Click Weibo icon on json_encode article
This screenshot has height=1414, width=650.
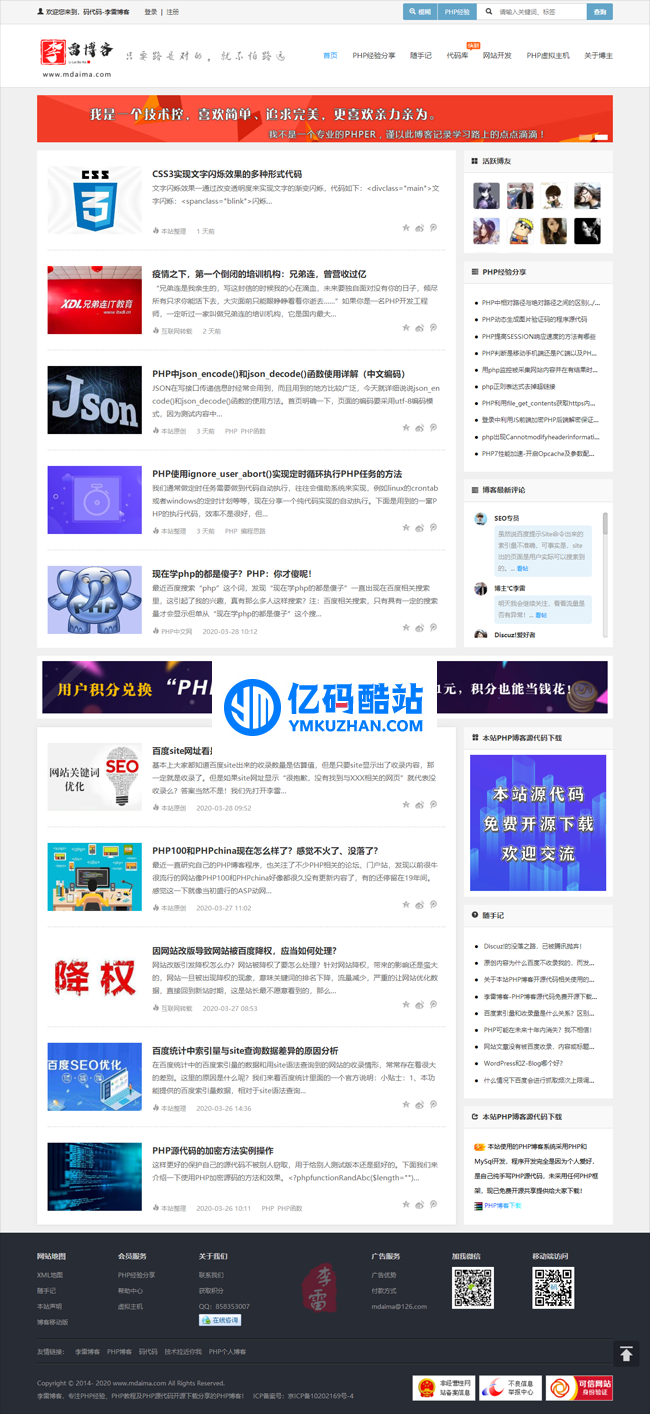(x=420, y=427)
